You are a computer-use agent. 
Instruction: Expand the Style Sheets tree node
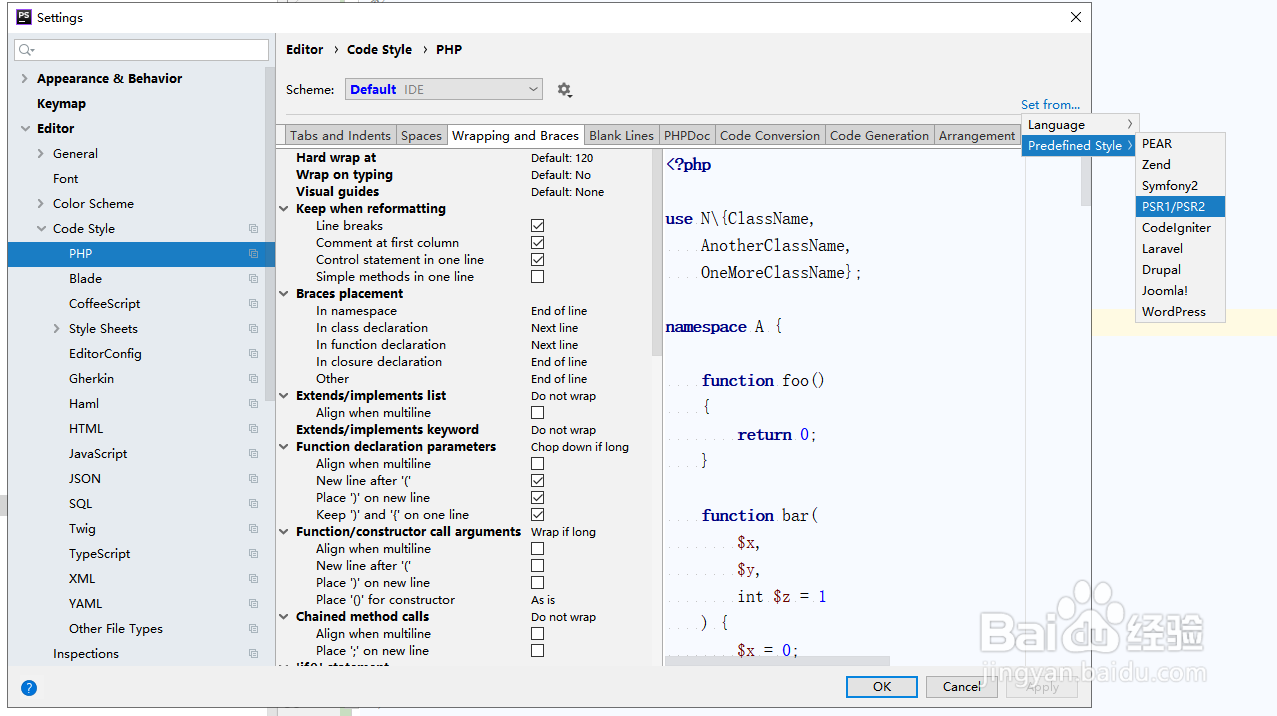[57, 329]
